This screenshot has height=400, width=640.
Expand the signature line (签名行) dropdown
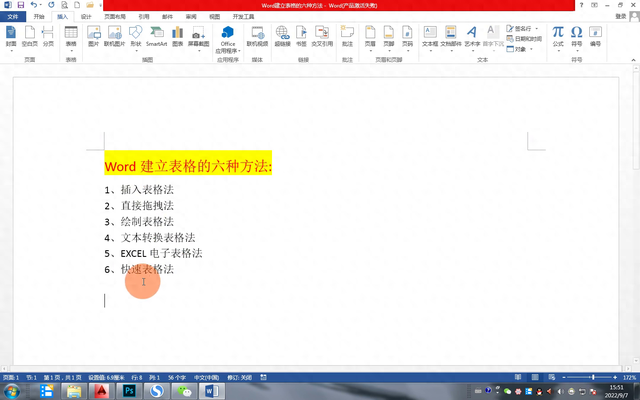(x=536, y=29)
